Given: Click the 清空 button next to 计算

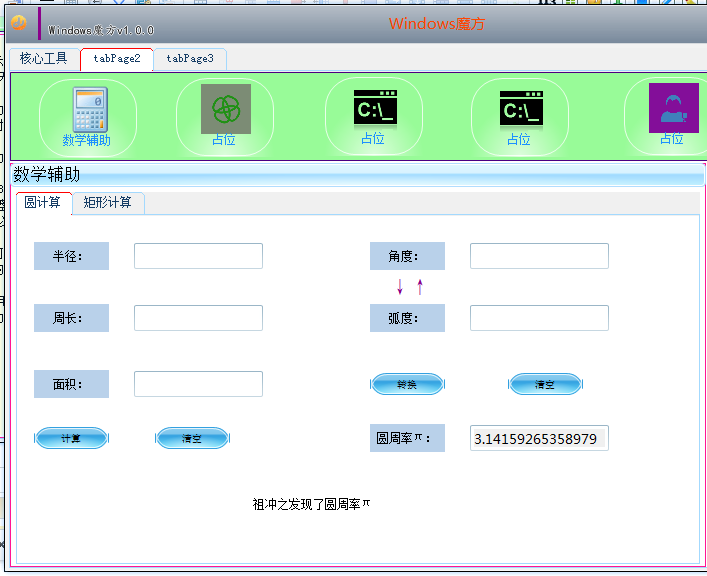Looking at the screenshot, I should coord(192,438).
